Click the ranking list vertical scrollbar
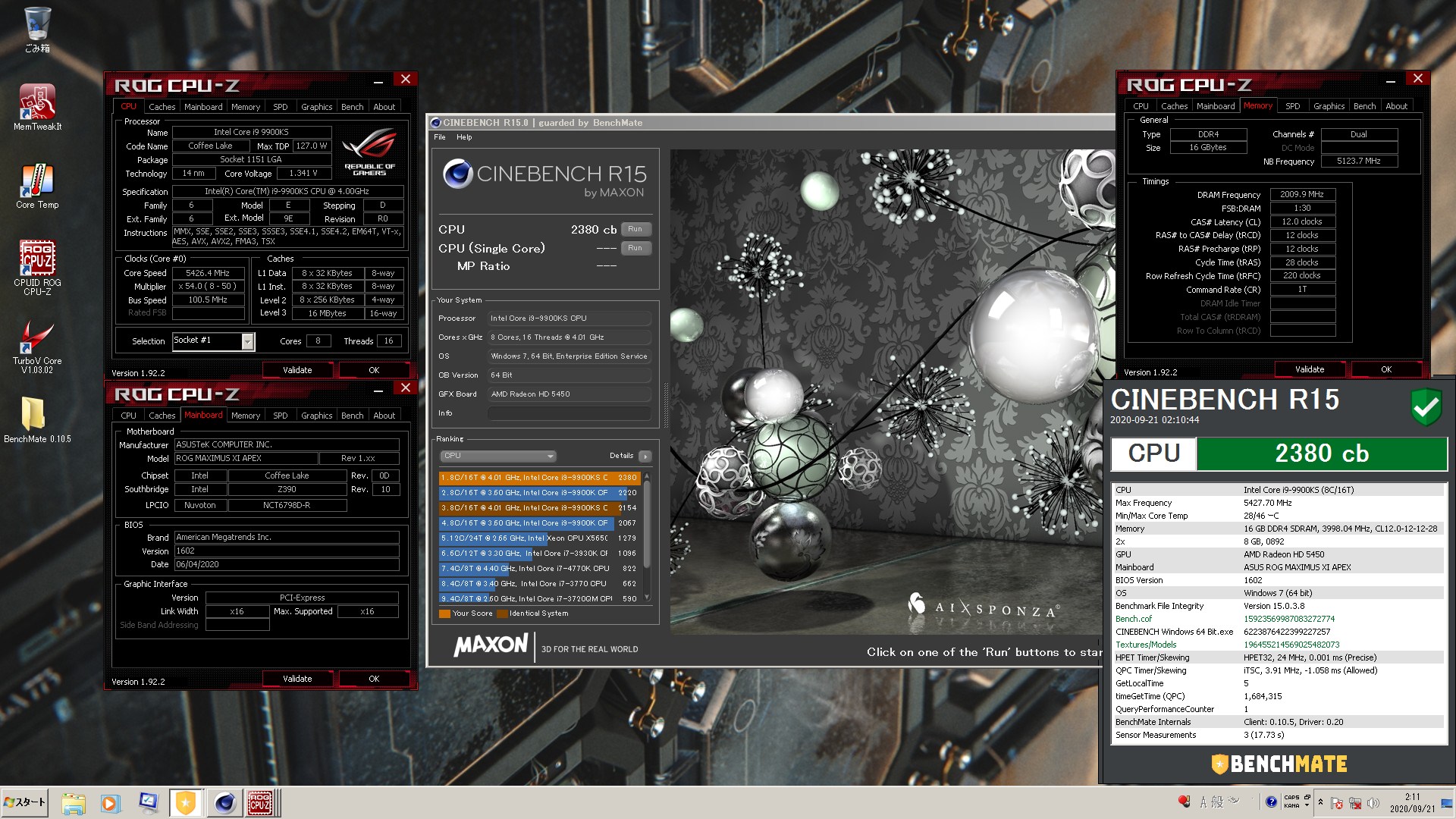This screenshot has width=1456, height=819. (647, 535)
